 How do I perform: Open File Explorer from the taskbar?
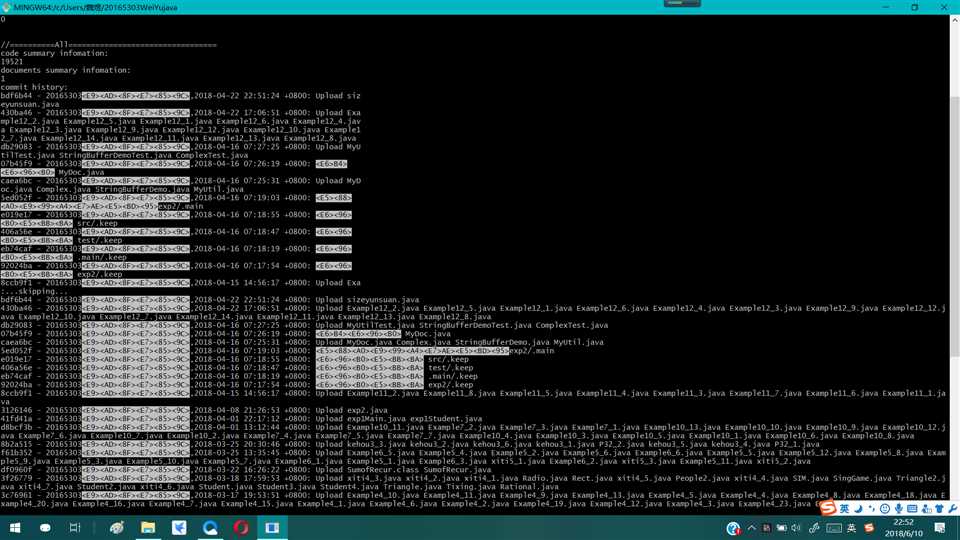(148, 527)
